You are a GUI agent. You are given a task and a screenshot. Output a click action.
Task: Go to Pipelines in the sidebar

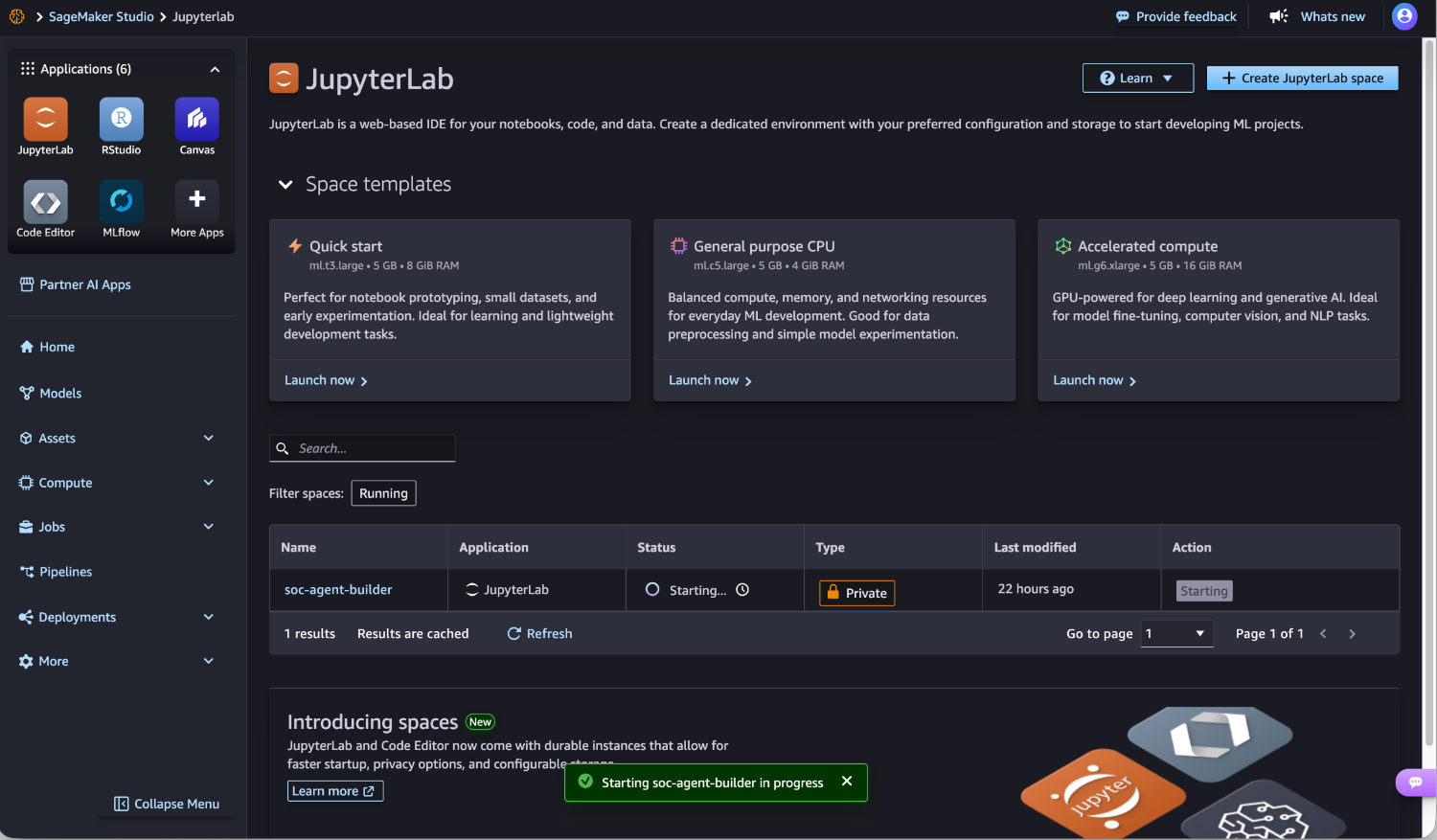[x=65, y=572]
